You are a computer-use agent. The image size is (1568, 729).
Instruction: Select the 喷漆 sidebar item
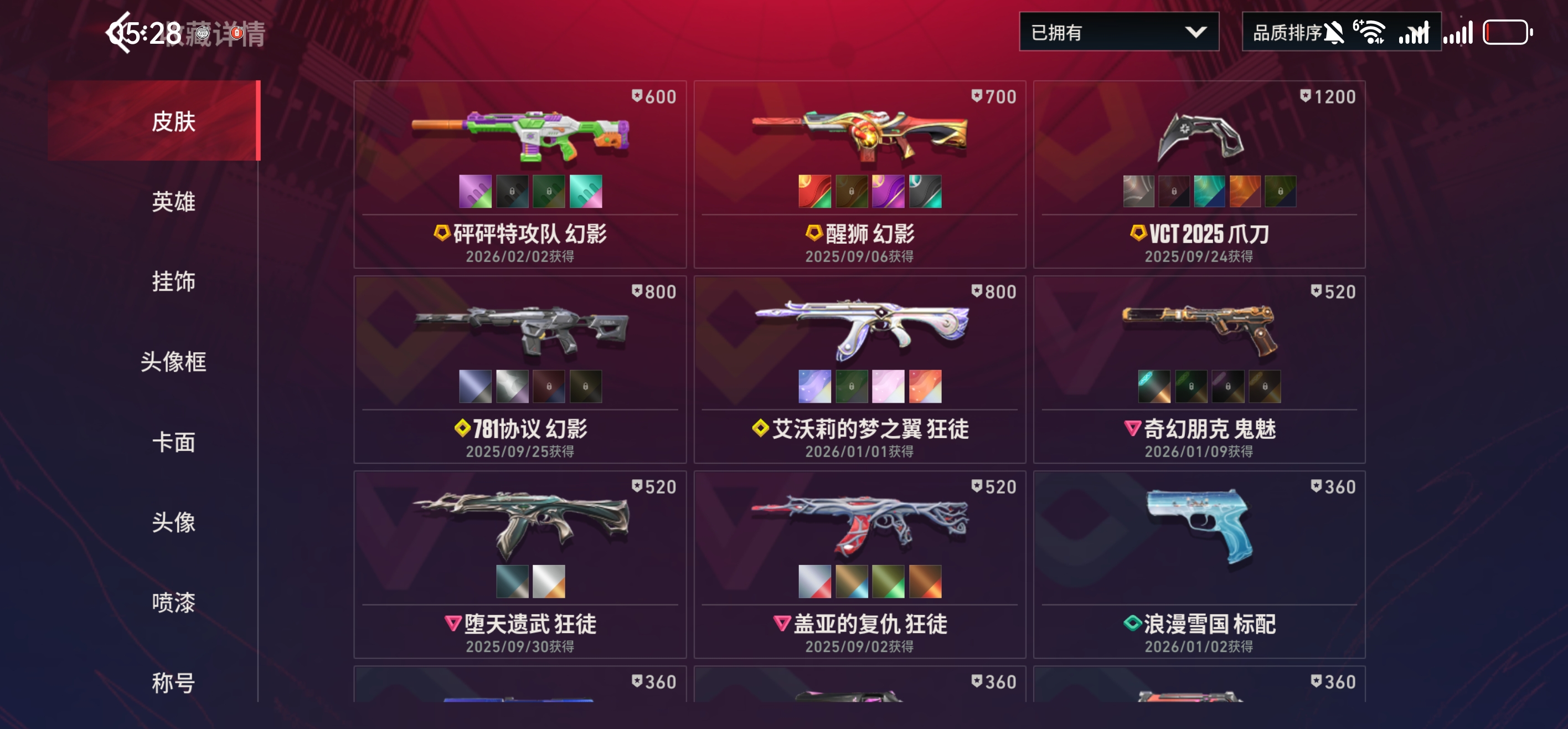click(x=173, y=602)
